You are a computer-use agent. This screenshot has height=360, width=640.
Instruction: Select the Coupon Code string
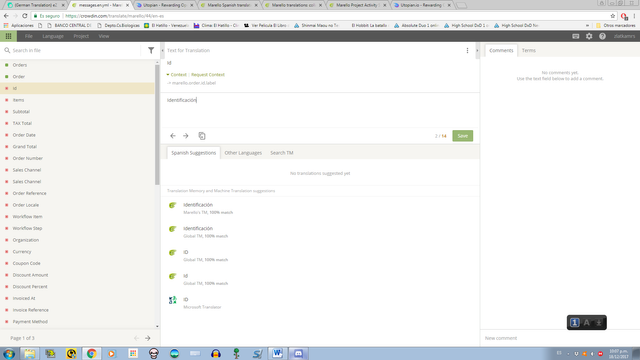(78, 263)
